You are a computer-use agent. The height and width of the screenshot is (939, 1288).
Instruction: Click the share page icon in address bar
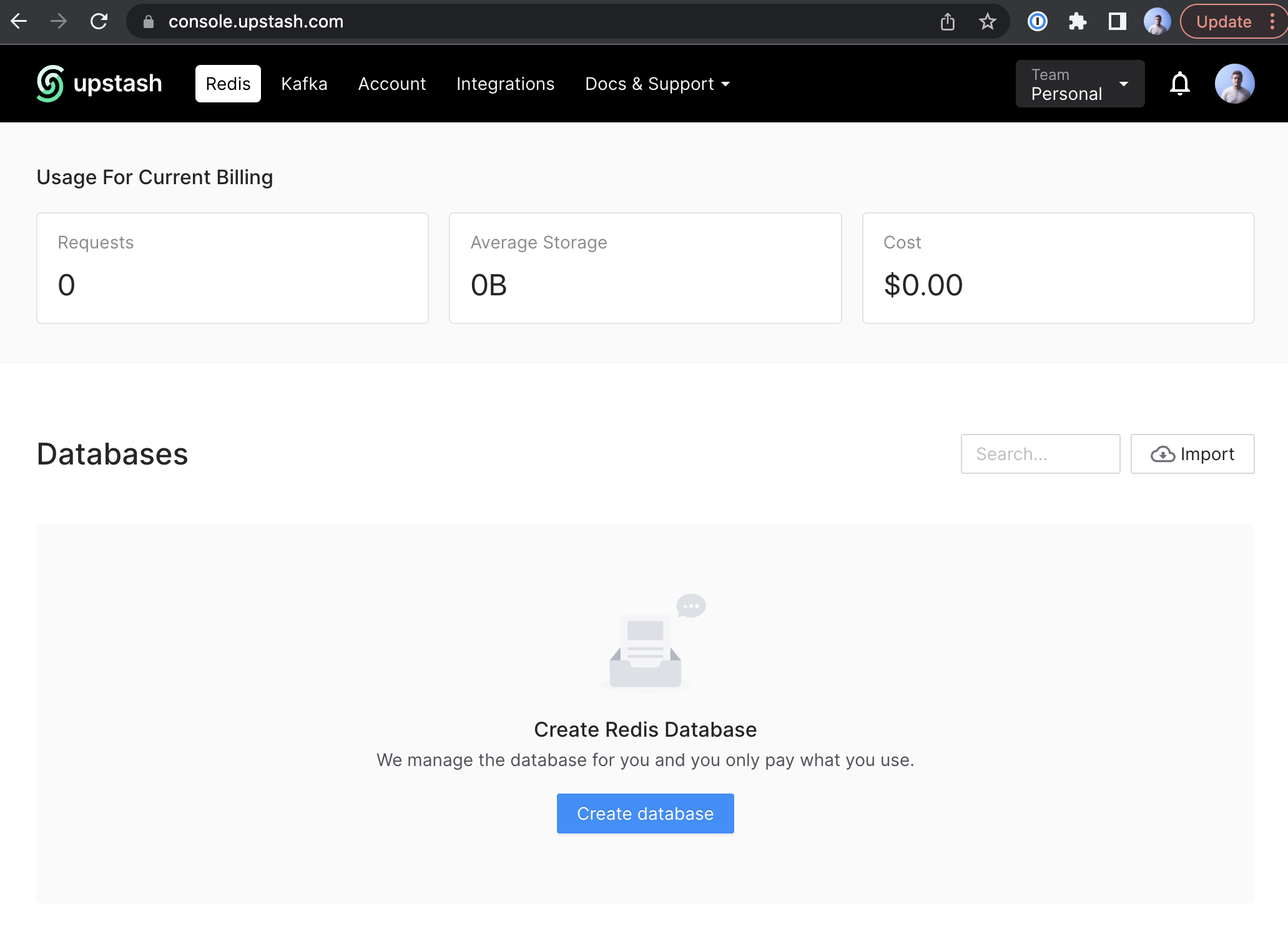click(947, 22)
